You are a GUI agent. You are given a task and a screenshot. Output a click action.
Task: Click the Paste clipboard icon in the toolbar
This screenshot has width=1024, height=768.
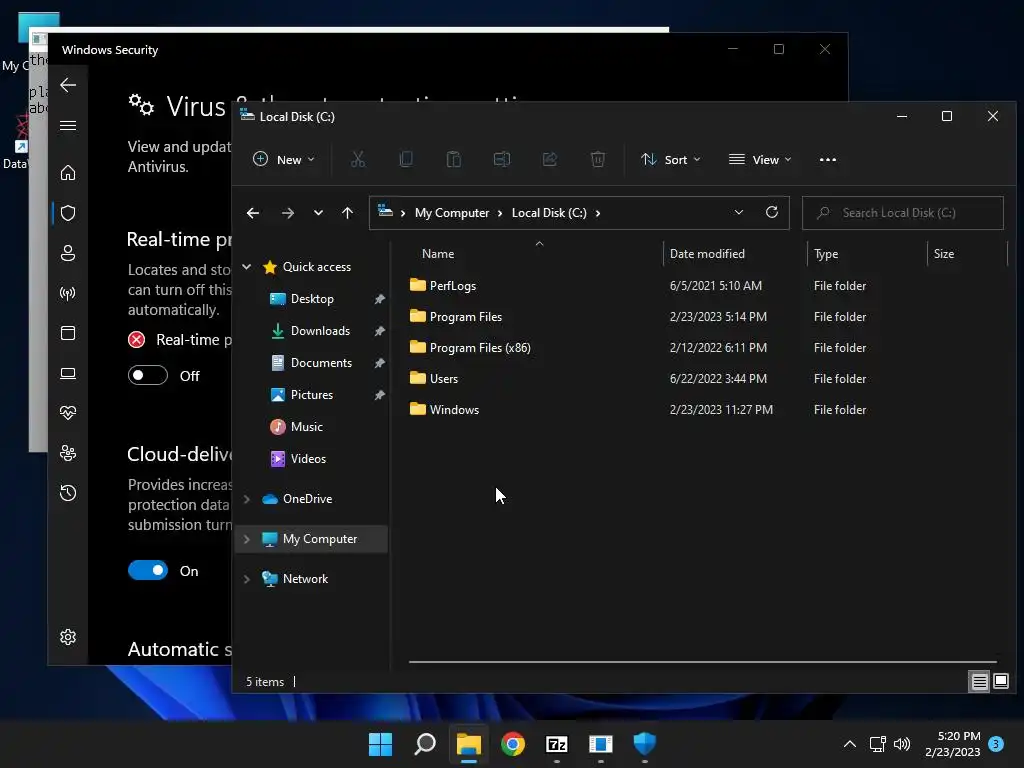453,159
